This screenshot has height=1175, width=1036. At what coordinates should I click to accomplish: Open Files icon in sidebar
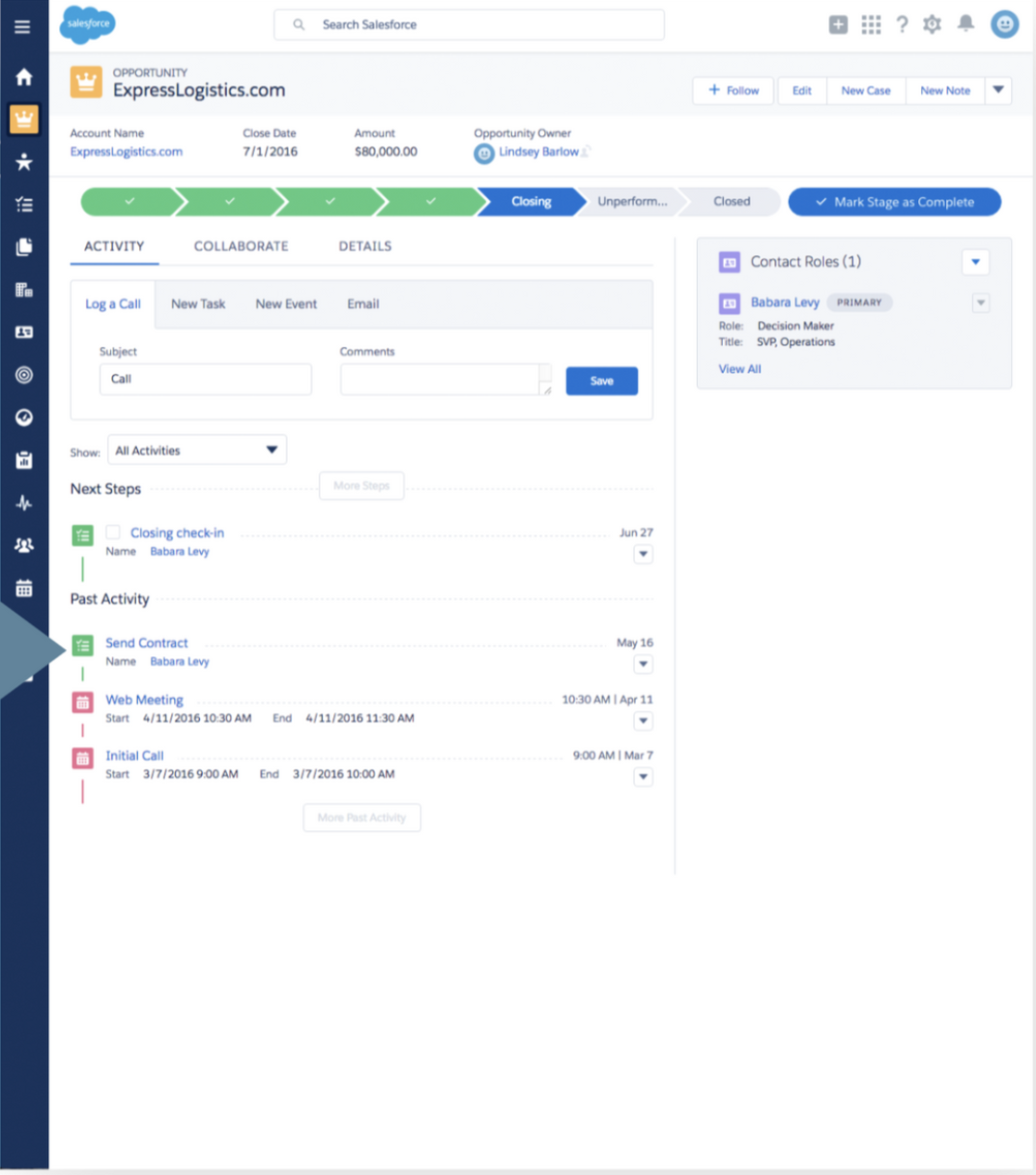point(24,247)
